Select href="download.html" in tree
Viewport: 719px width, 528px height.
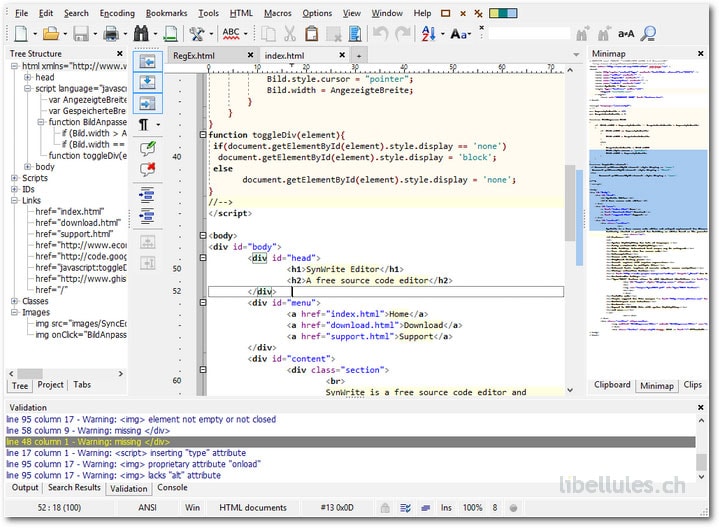click(x=78, y=223)
